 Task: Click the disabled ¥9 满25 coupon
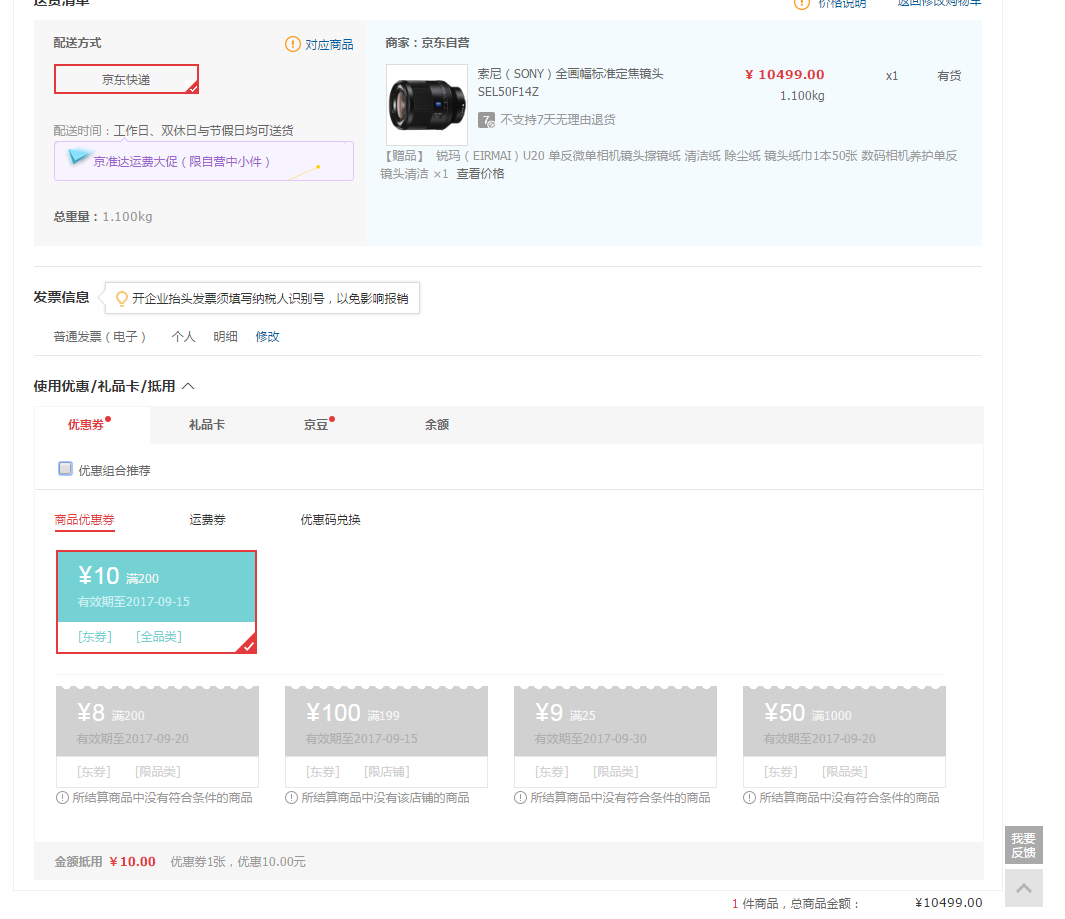[x=615, y=736]
